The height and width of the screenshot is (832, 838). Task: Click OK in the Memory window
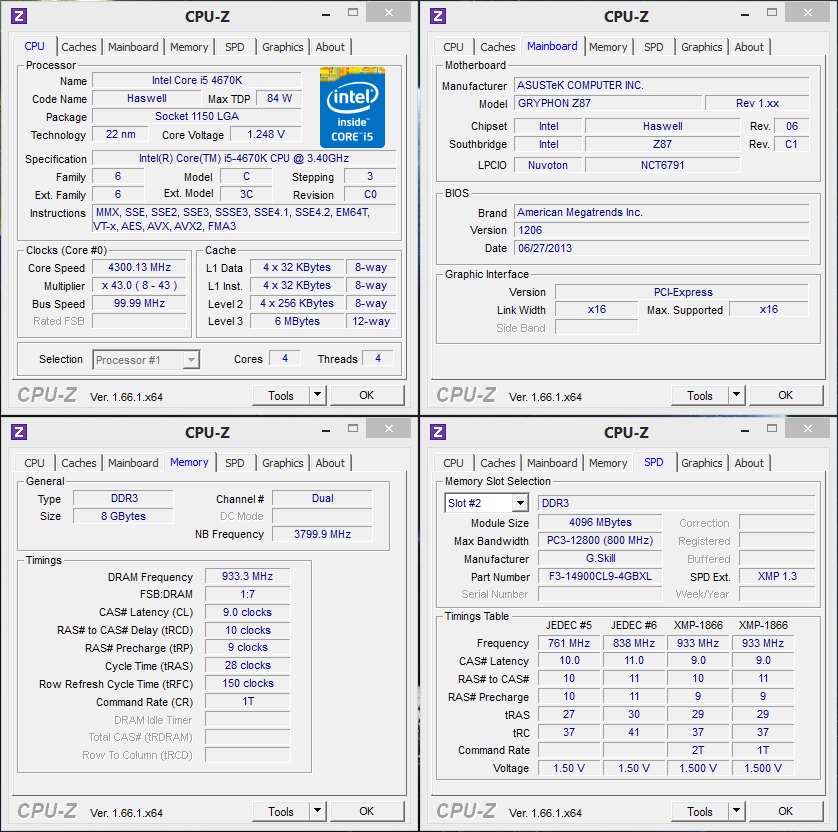click(367, 811)
